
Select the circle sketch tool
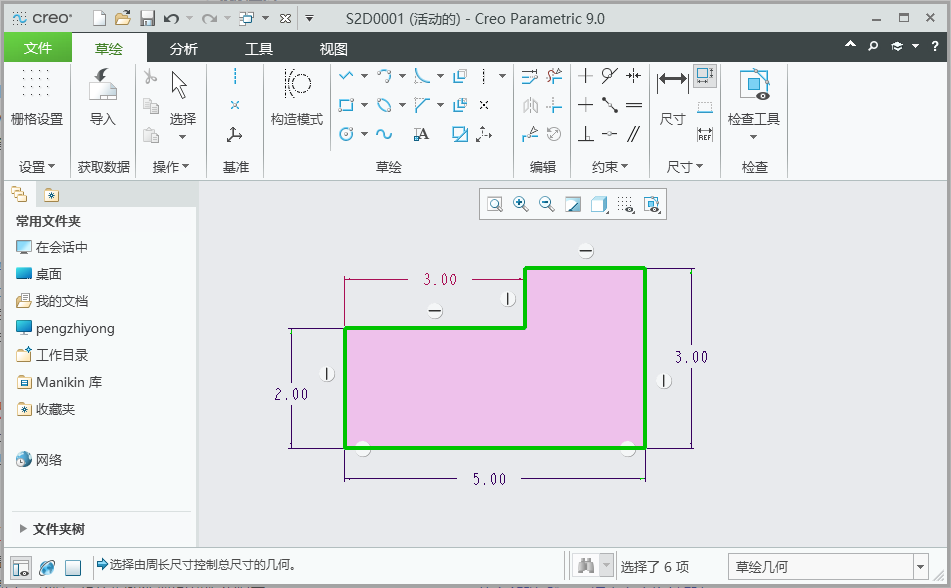346,134
